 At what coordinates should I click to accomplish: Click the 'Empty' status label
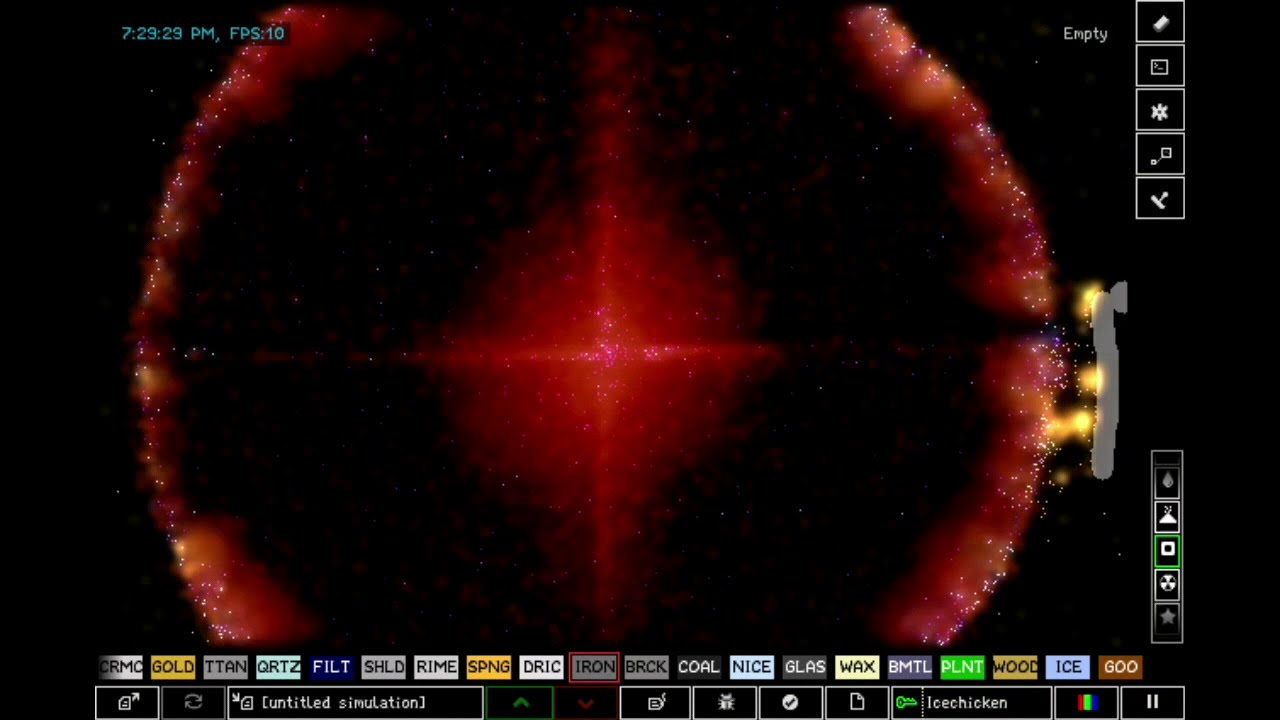click(1085, 33)
